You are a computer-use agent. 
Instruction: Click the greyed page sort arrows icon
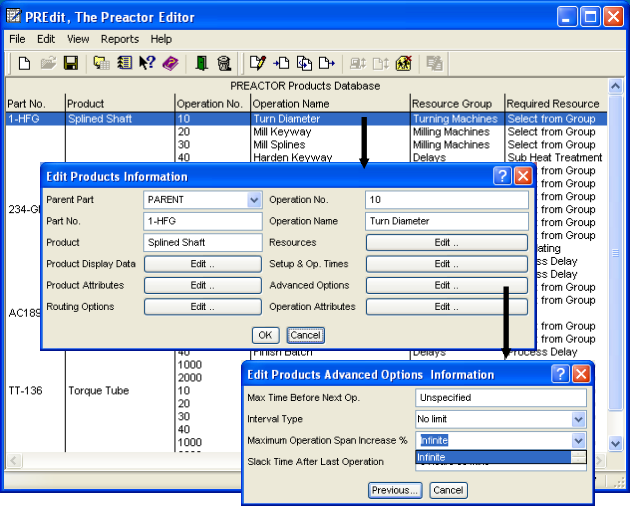(x=380, y=63)
